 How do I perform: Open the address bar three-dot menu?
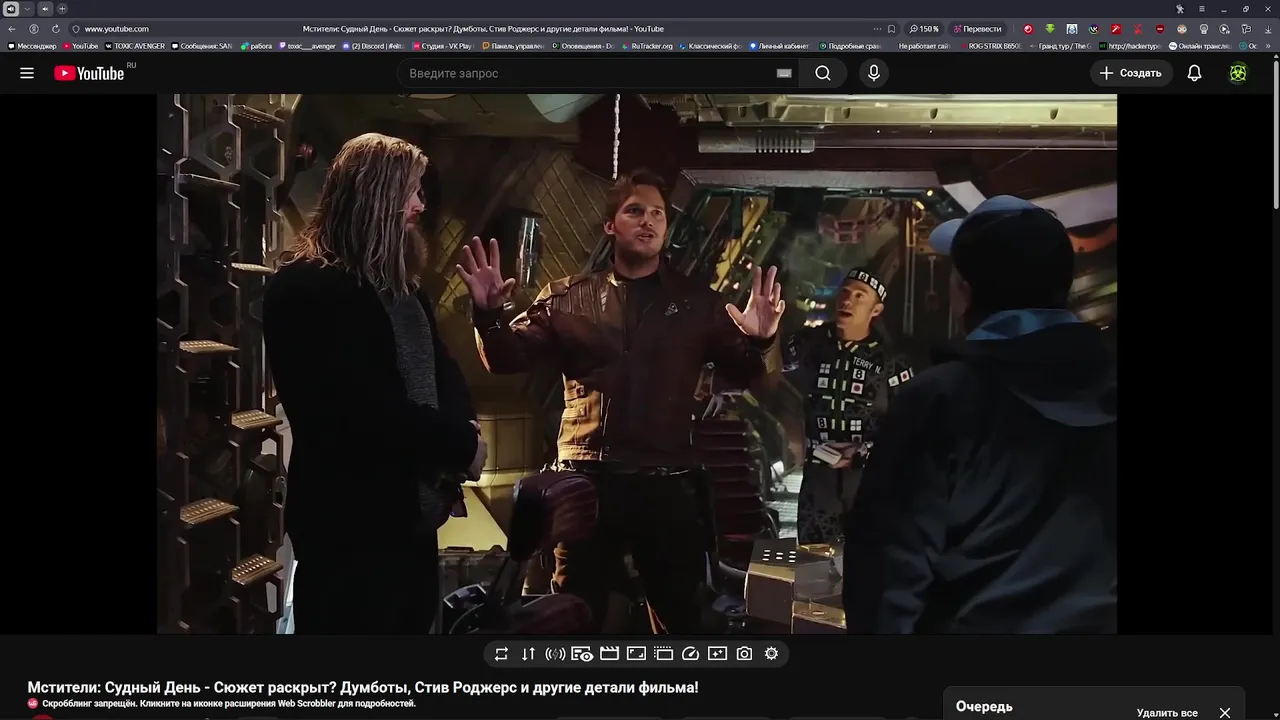pos(877,29)
